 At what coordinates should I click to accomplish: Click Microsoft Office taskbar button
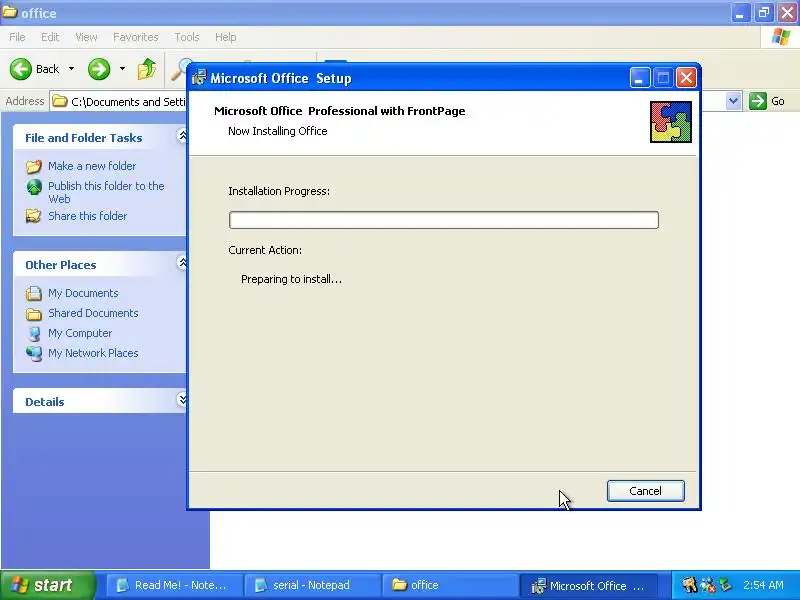(587, 585)
